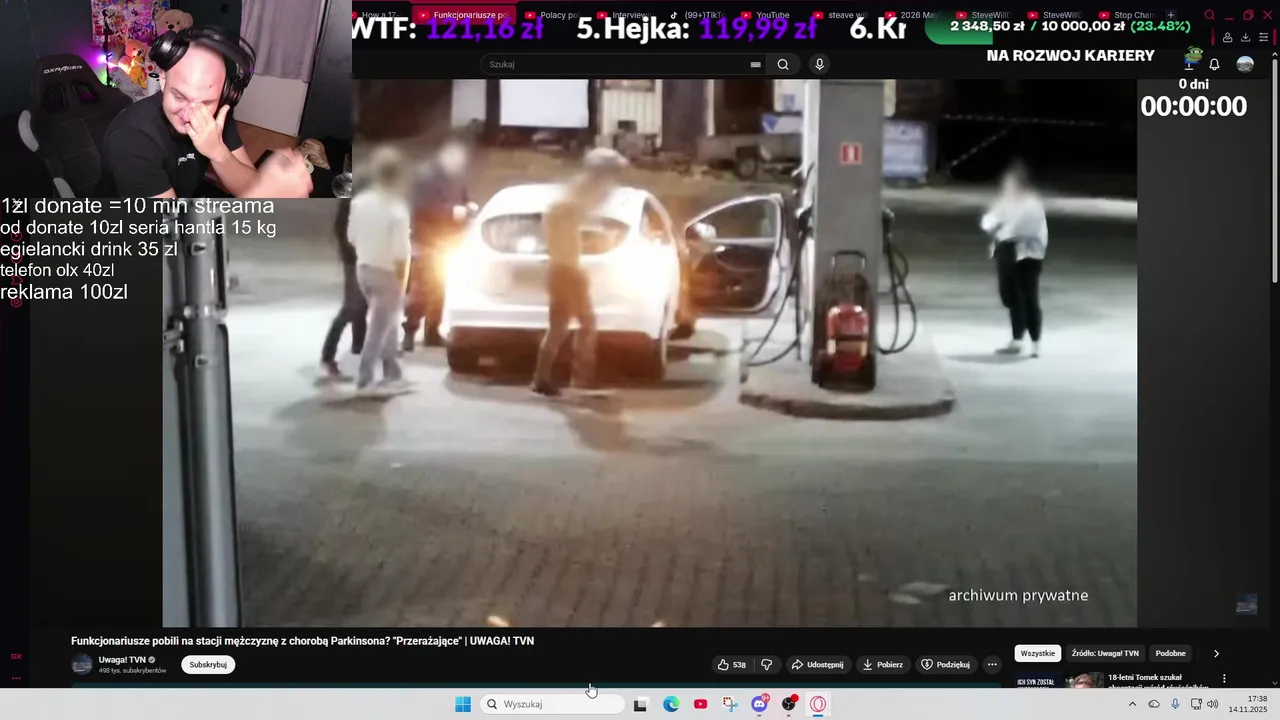This screenshot has height=720, width=1280.
Task: Select the Źródło: Uwaga! TVN chip
Action: coord(1105,653)
